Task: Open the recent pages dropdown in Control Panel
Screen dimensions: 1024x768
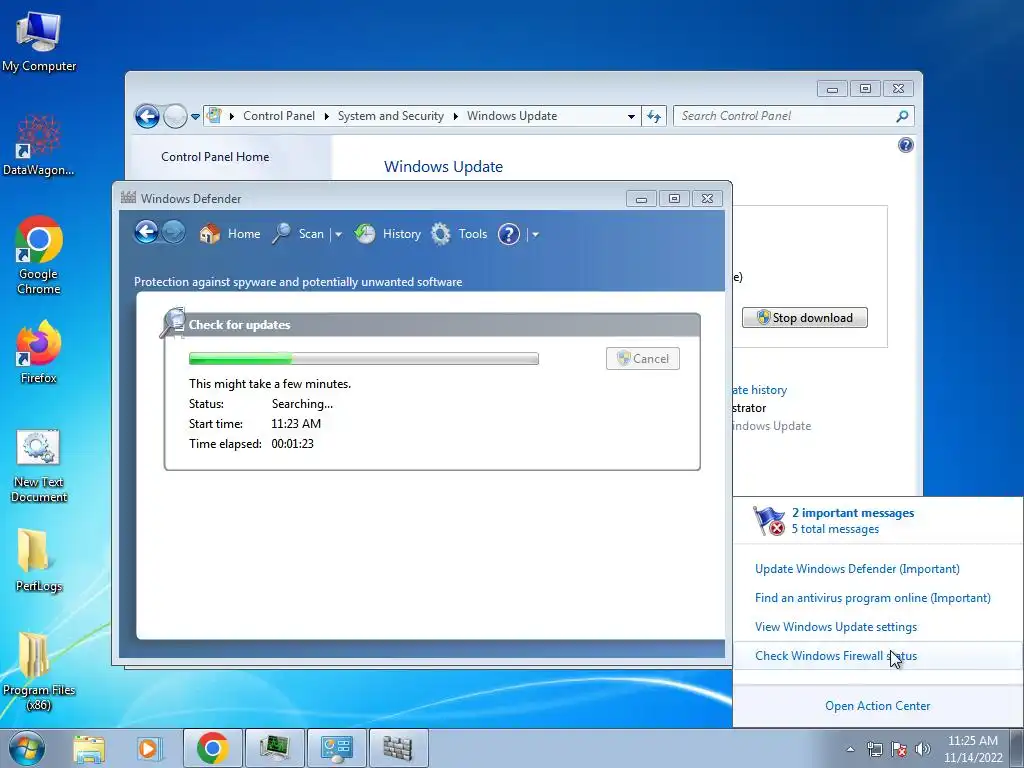Action: pos(195,117)
